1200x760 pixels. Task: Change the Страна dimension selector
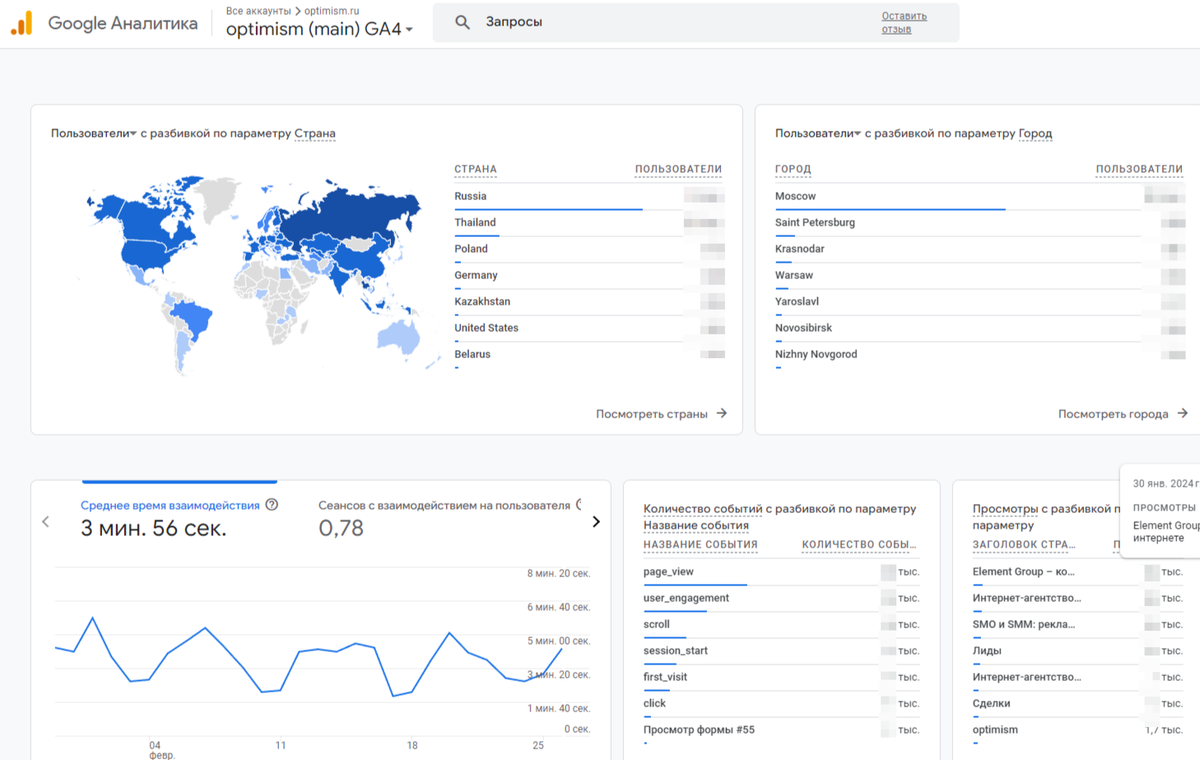click(315, 133)
